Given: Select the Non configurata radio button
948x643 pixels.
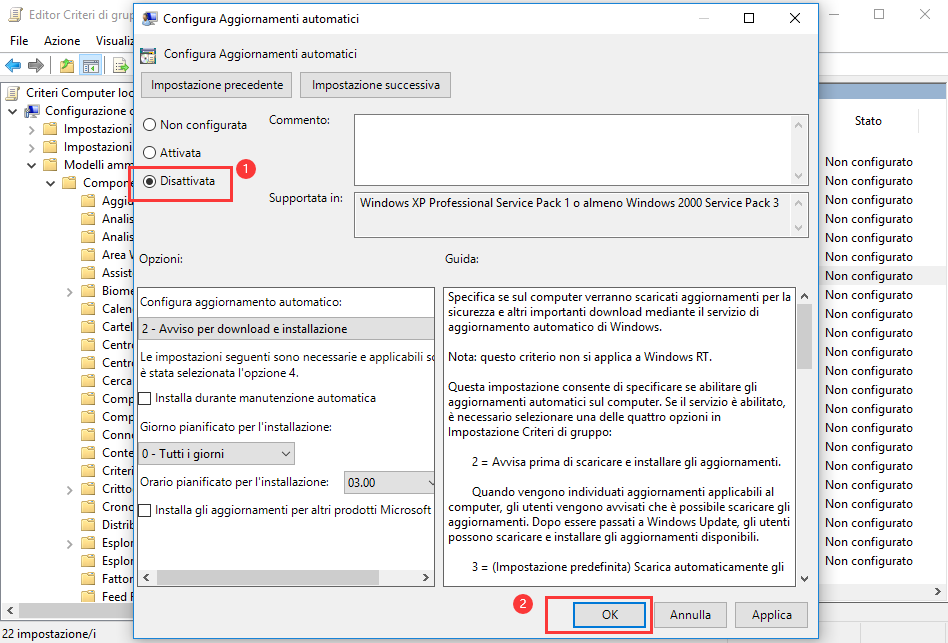Looking at the screenshot, I should [149, 124].
